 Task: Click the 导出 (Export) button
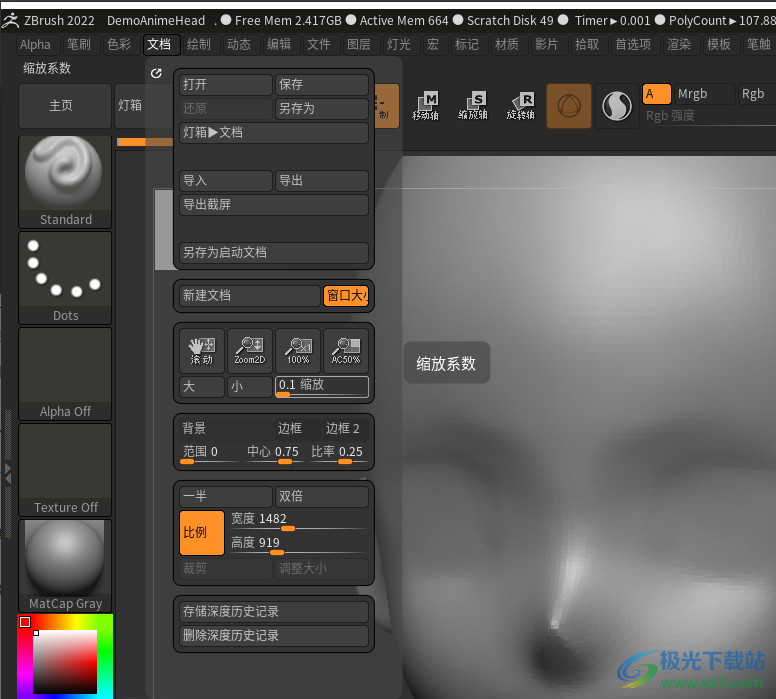point(322,180)
